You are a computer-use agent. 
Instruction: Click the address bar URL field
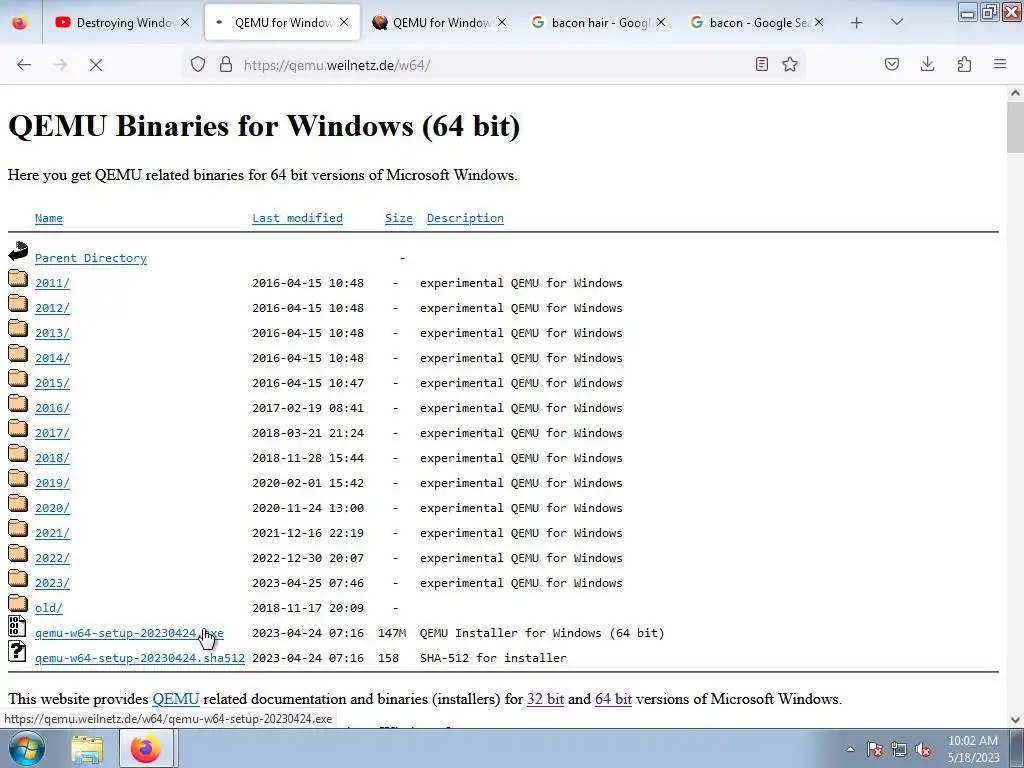(496, 65)
